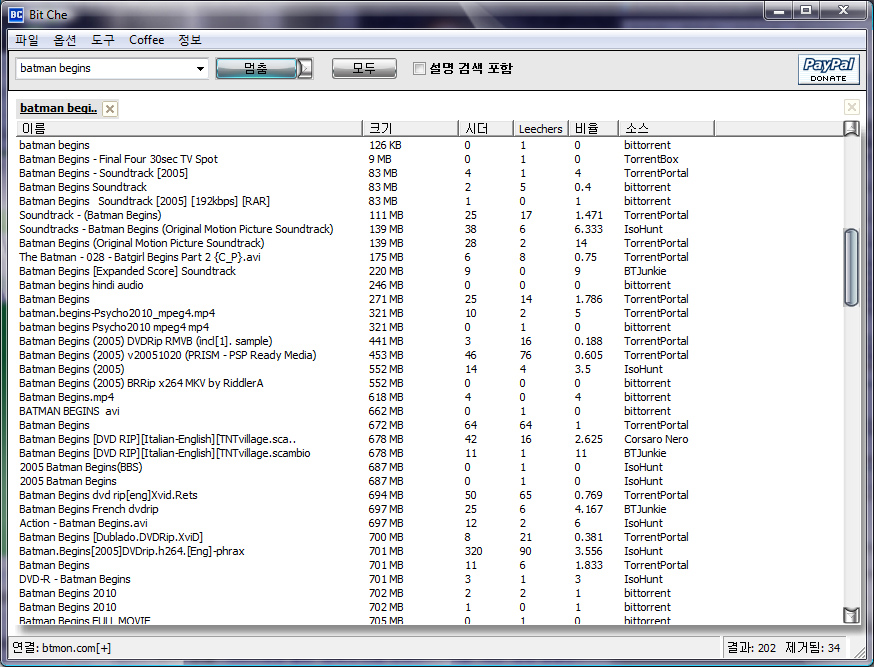The height and width of the screenshot is (667, 874).
Task: Close the batman begi.. tab with its X
Action: 110,109
